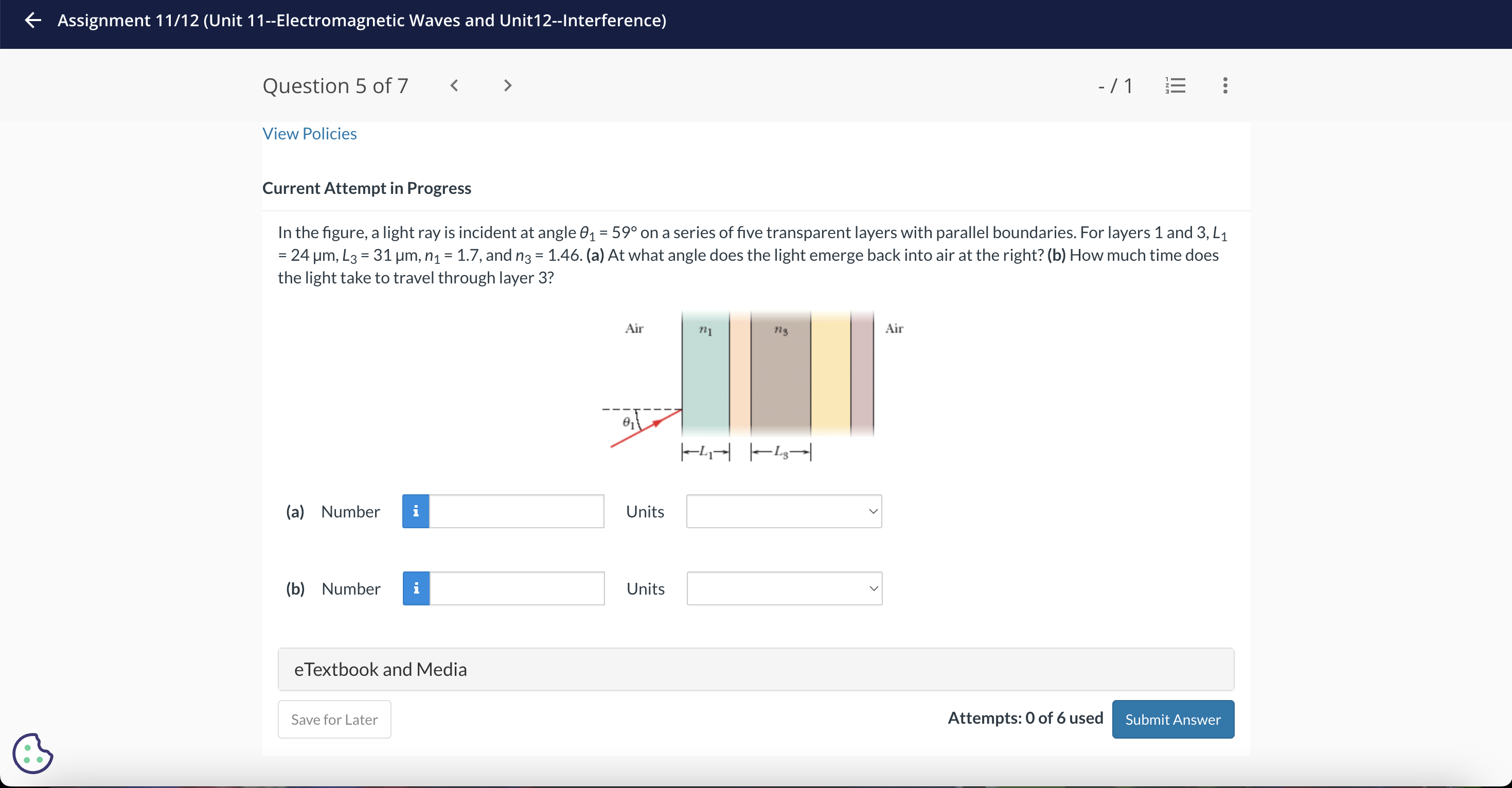The image size is (1512, 788).
Task: Expand the eTextbook and Media section
Action: 379,668
